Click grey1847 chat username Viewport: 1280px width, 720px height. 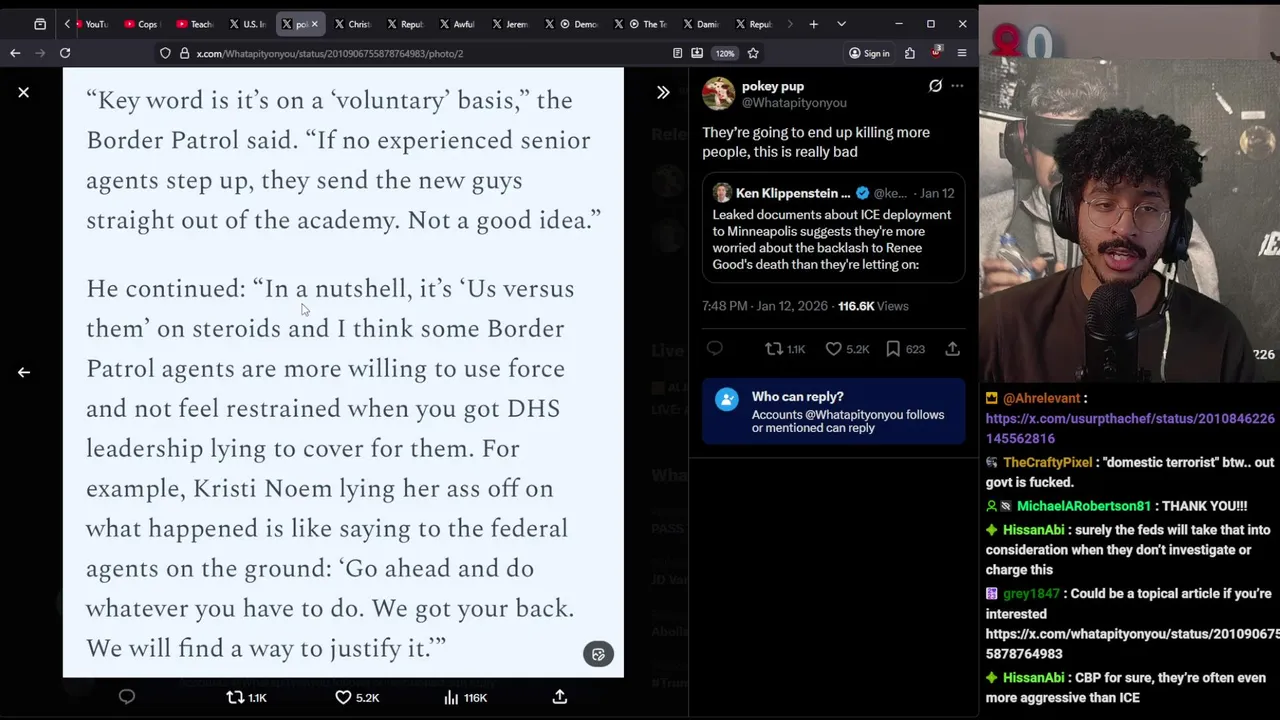[1031, 594]
